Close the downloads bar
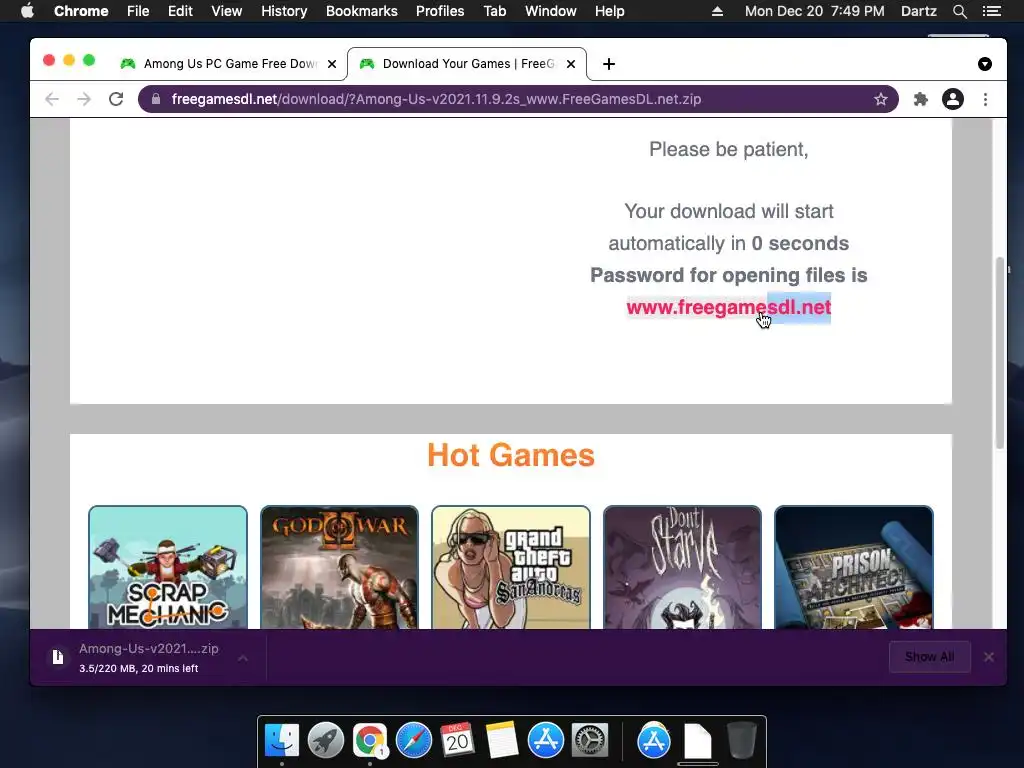The width and height of the screenshot is (1024, 768). (x=989, y=657)
